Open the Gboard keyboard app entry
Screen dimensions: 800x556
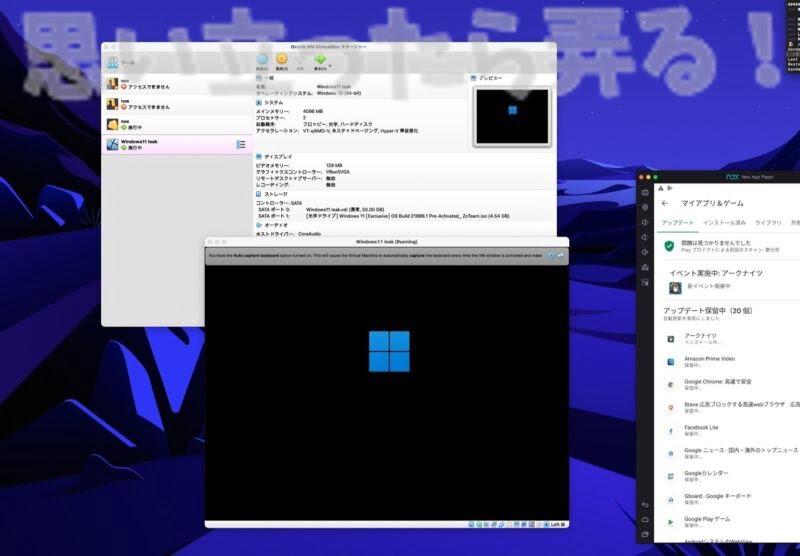tap(727, 499)
